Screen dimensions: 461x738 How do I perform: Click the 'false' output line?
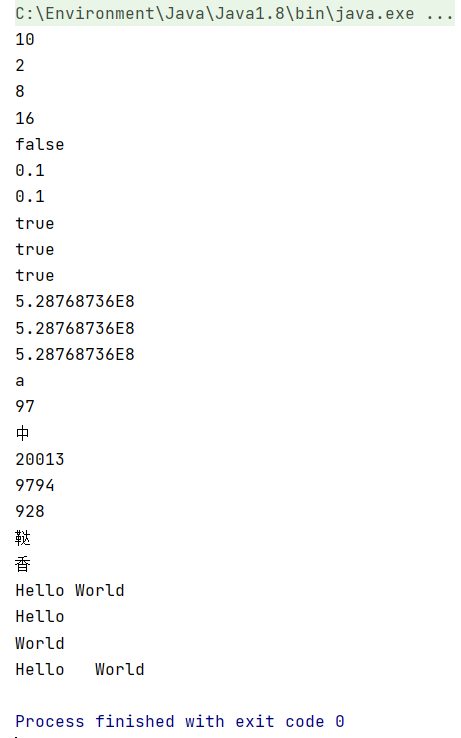tap(40, 144)
